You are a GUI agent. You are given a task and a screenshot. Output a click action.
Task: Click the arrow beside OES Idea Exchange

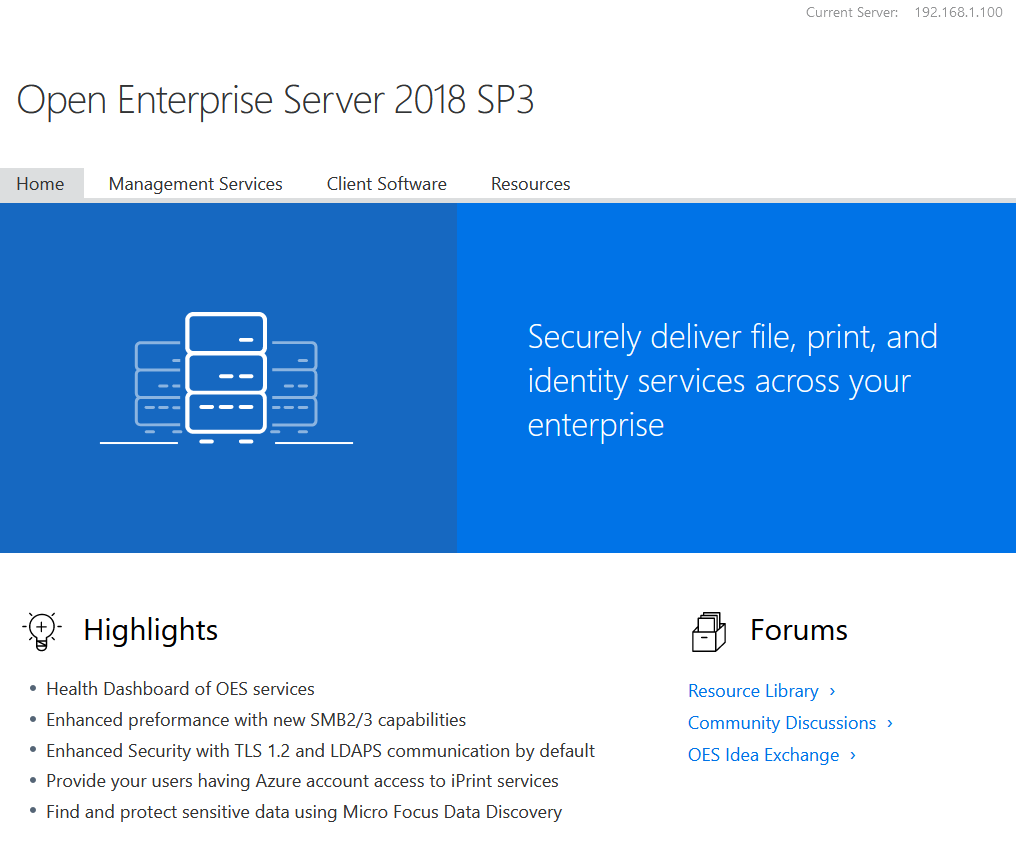click(x=853, y=755)
